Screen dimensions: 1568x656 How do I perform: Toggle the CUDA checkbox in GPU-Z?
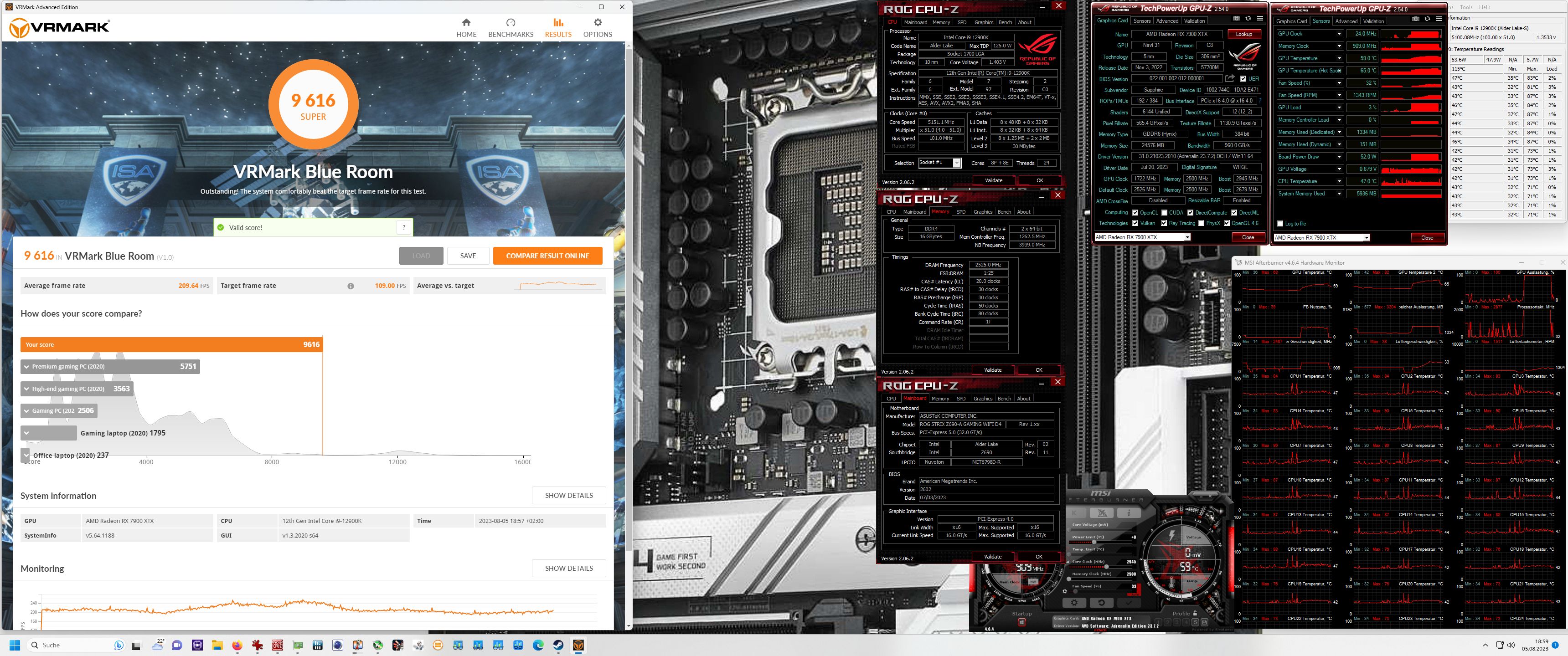[x=1165, y=212]
